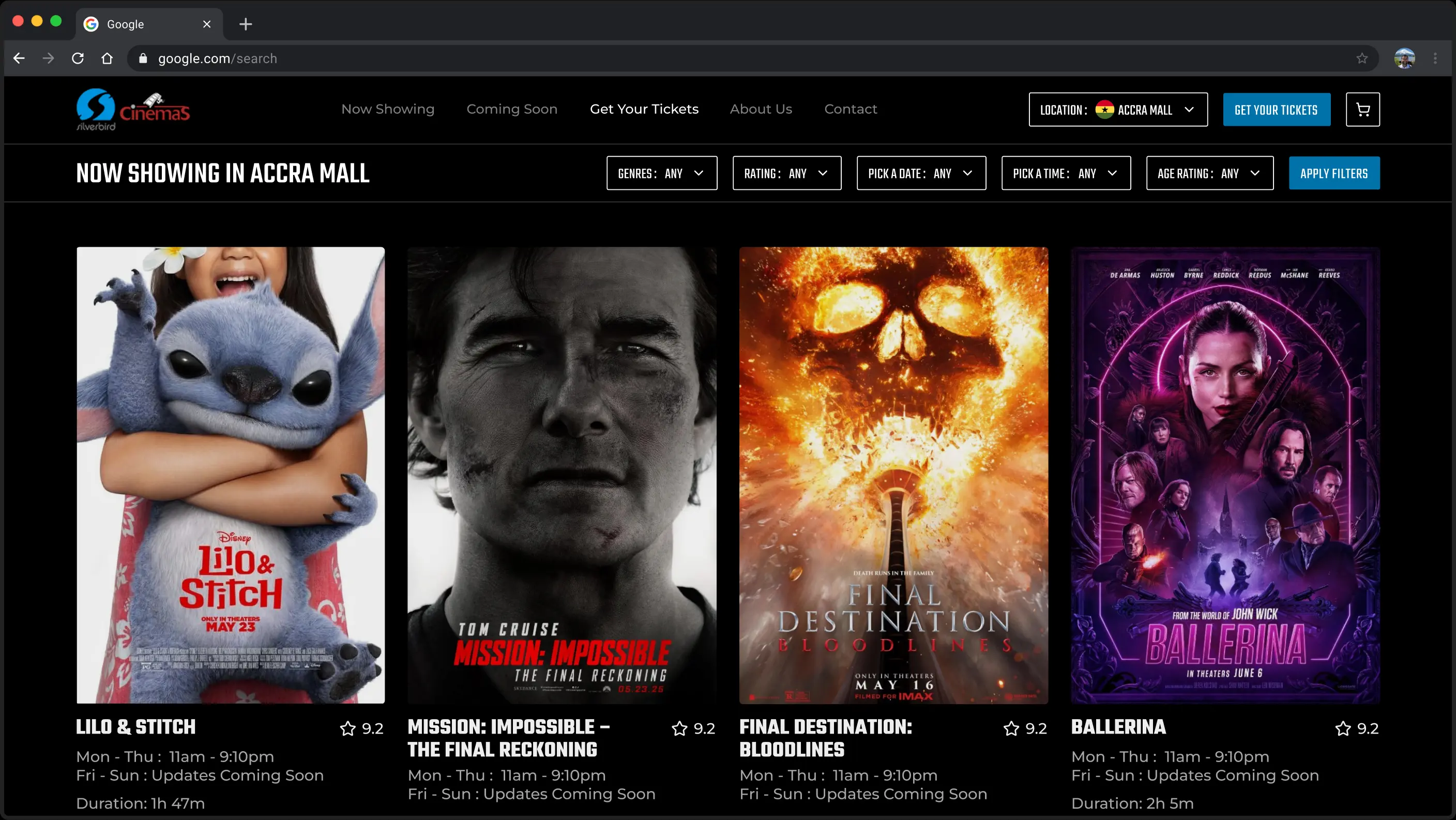
Task: Click the blue Get Your Tickets button
Action: (1276, 110)
